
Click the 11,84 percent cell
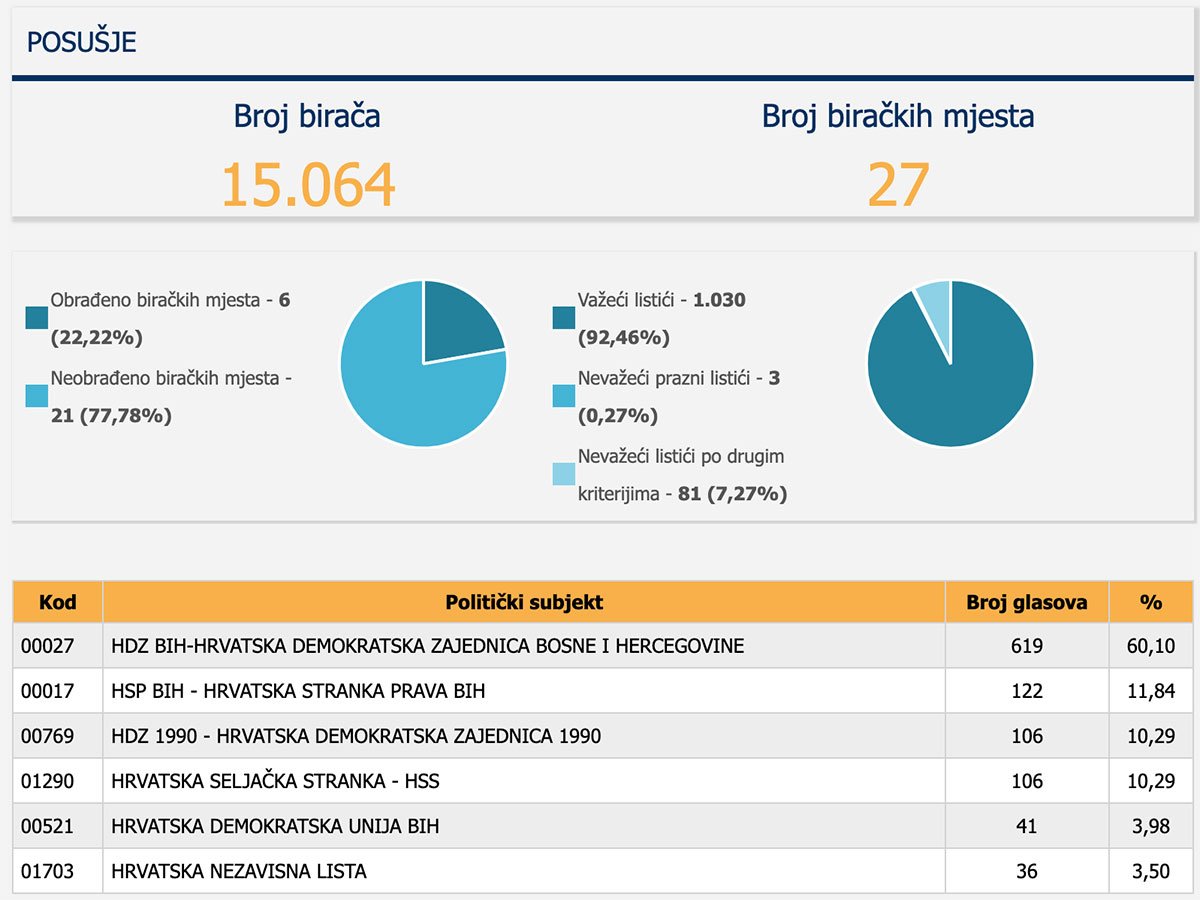tap(1151, 691)
